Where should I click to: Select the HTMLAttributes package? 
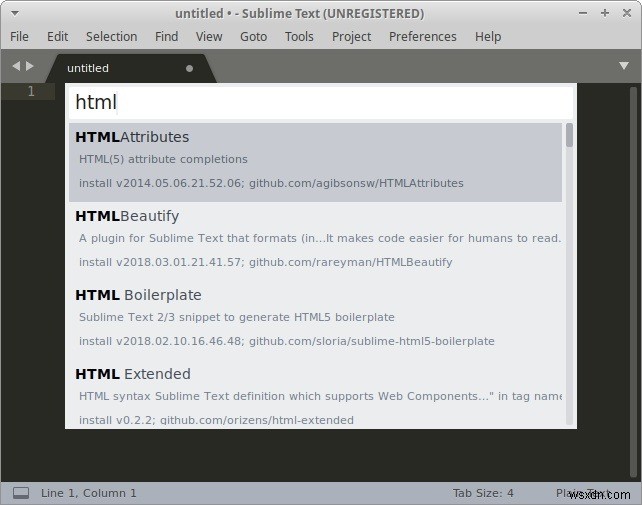(x=315, y=162)
